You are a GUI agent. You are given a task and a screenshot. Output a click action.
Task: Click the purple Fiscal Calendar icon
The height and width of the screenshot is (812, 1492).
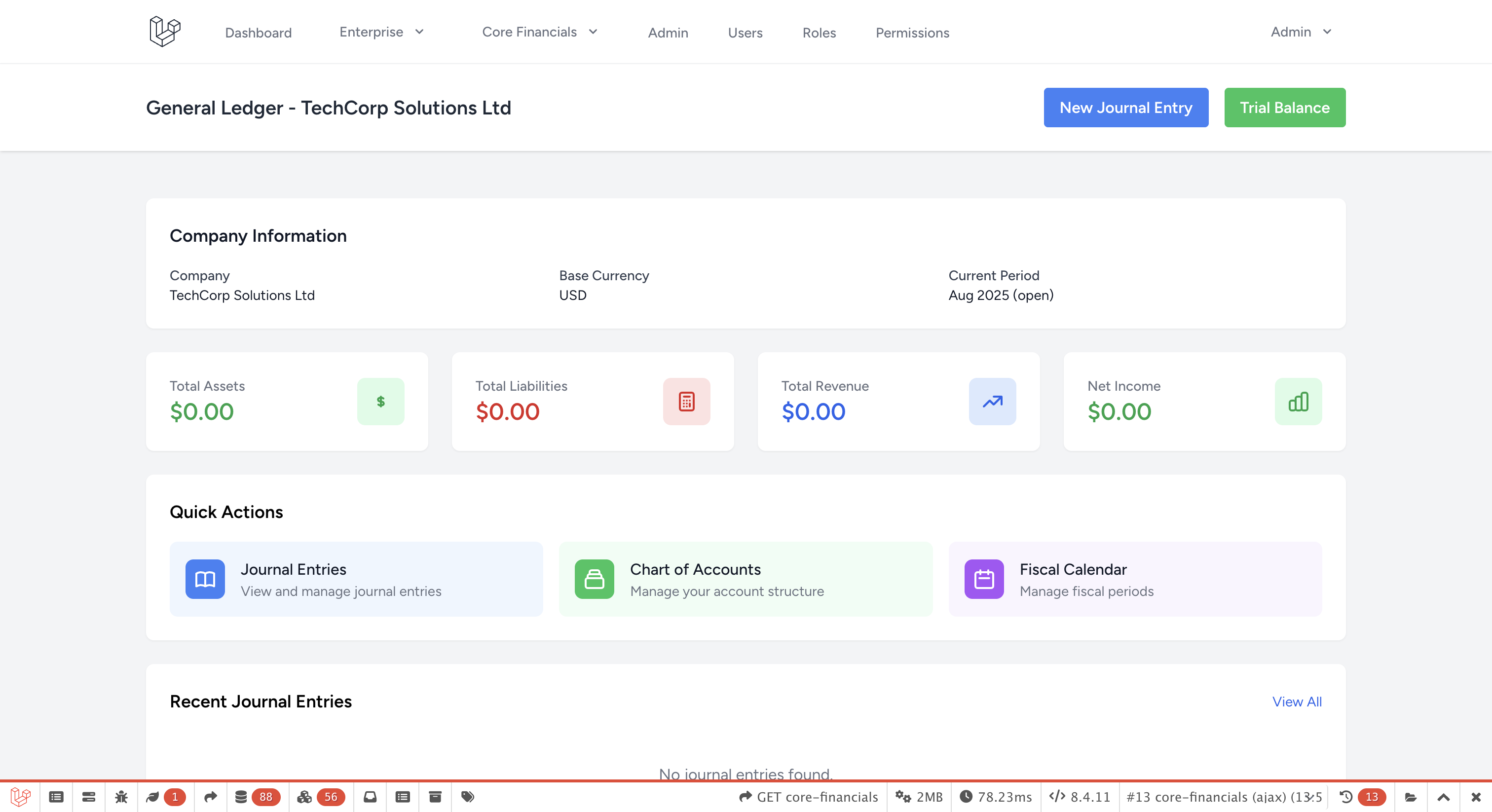pyautogui.click(x=983, y=579)
